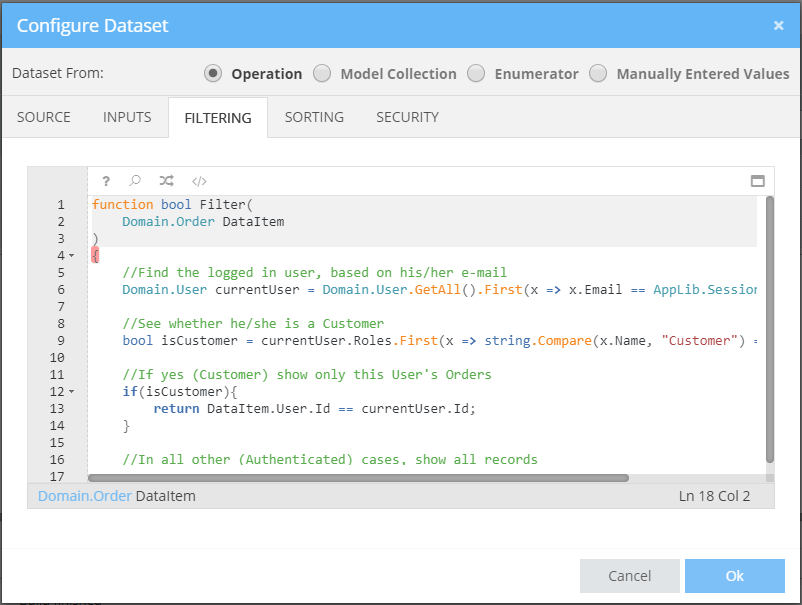
Task: Select the code view </> icon
Action: (198, 181)
